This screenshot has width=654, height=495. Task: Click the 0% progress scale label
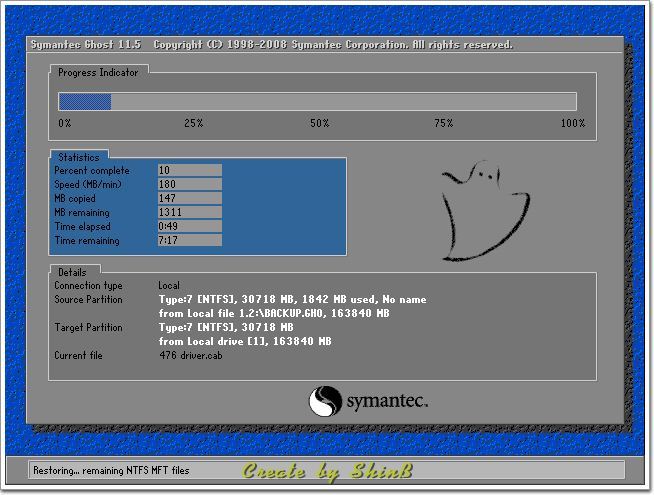click(65, 123)
